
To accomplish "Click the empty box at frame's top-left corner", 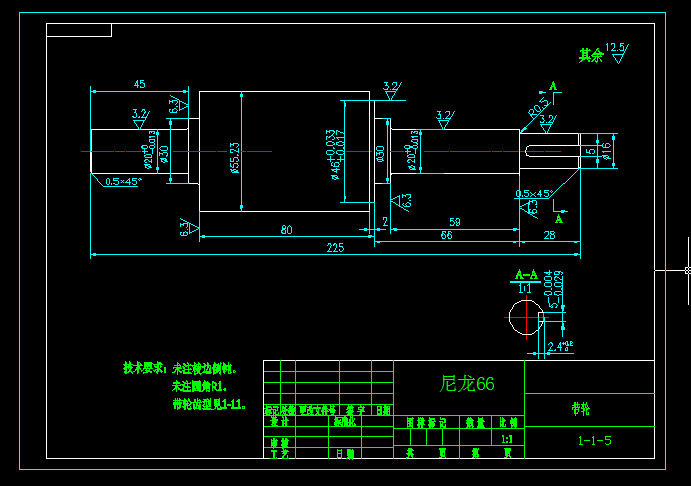I will click(79, 30).
